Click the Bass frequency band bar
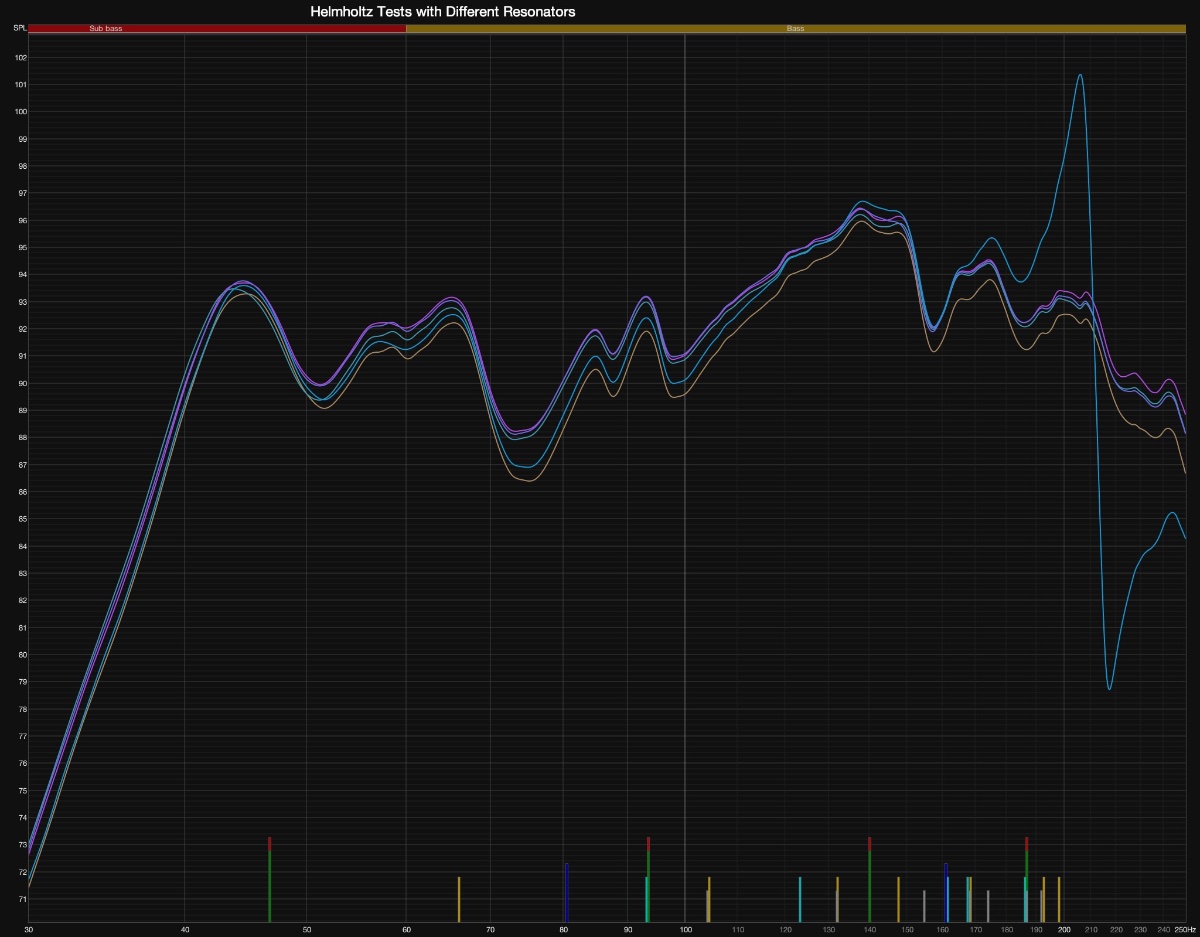The width and height of the screenshot is (1200, 937). point(795,29)
